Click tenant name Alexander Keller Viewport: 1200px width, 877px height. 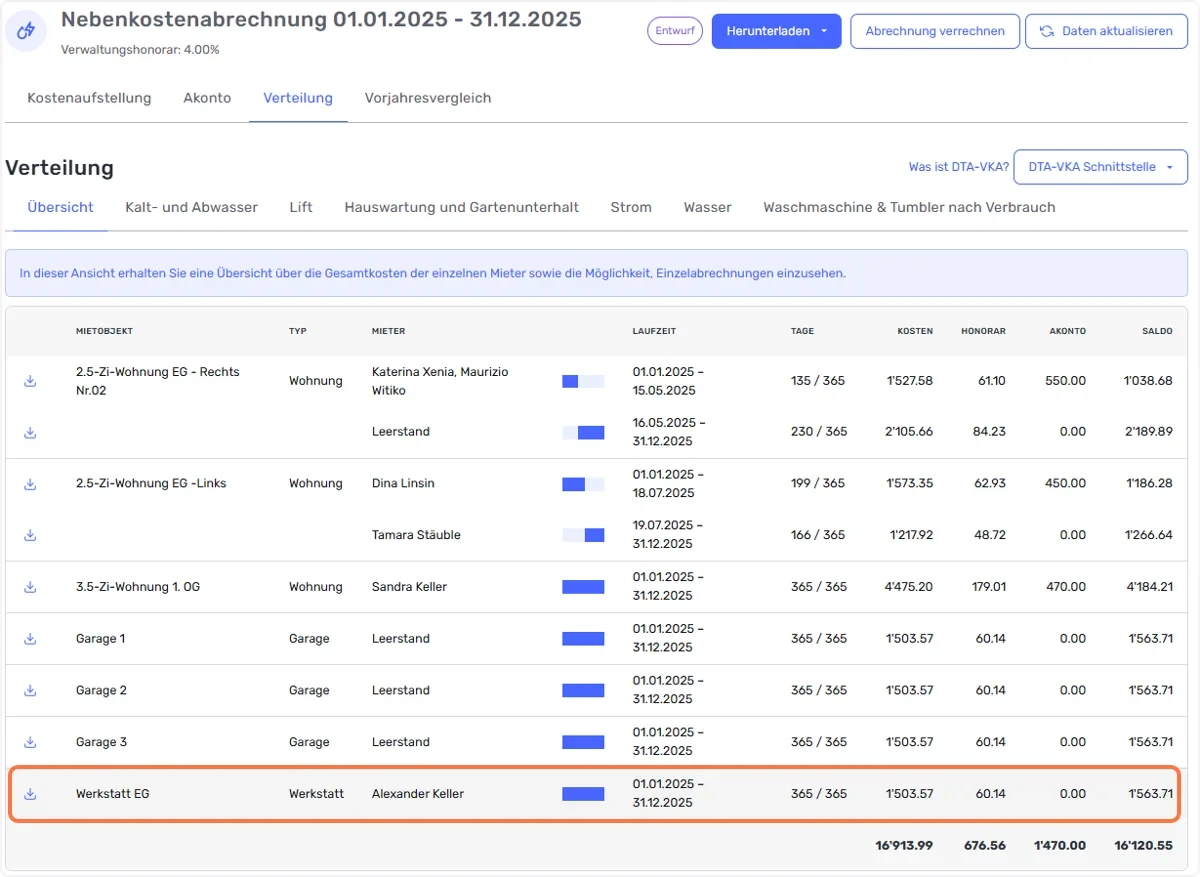(418, 794)
